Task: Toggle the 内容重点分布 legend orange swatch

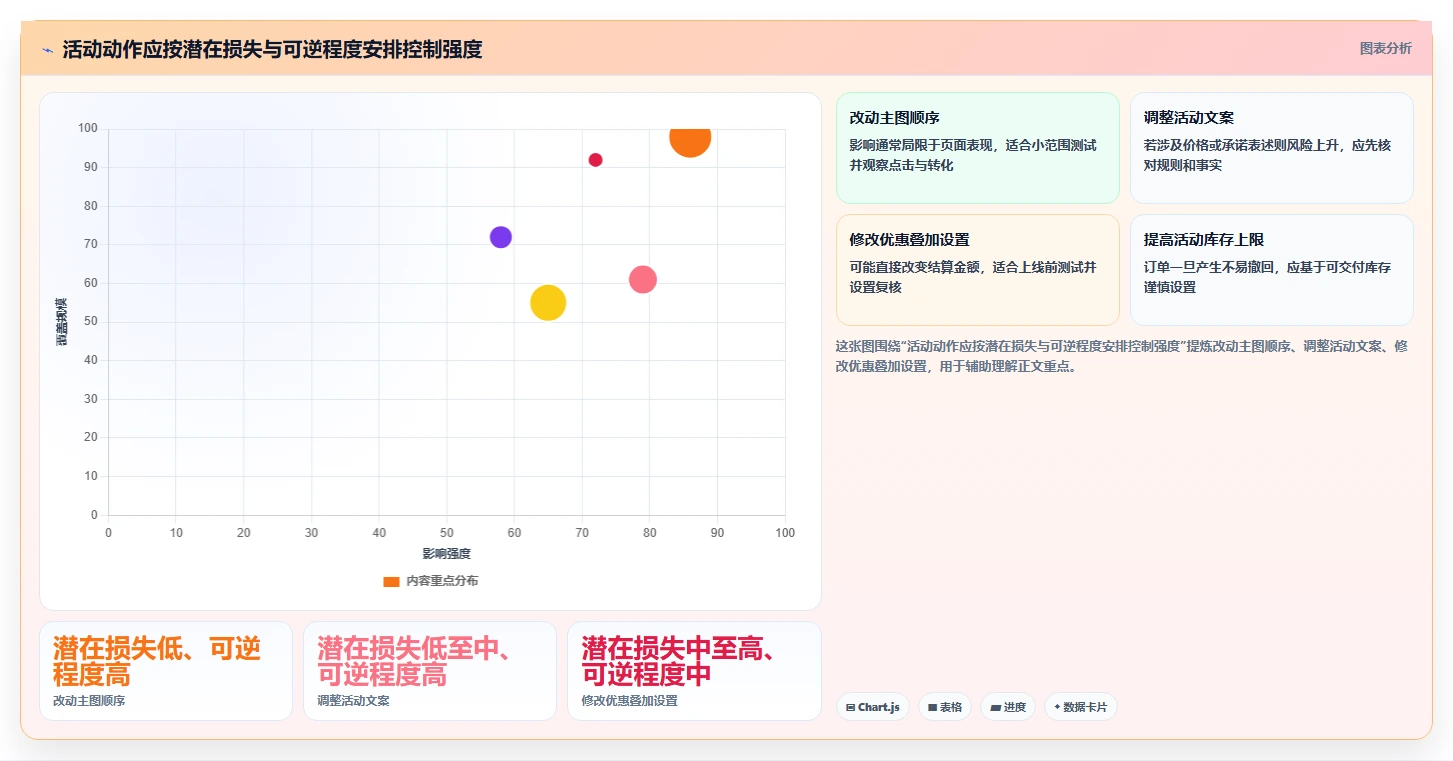Action: pos(391,581)
